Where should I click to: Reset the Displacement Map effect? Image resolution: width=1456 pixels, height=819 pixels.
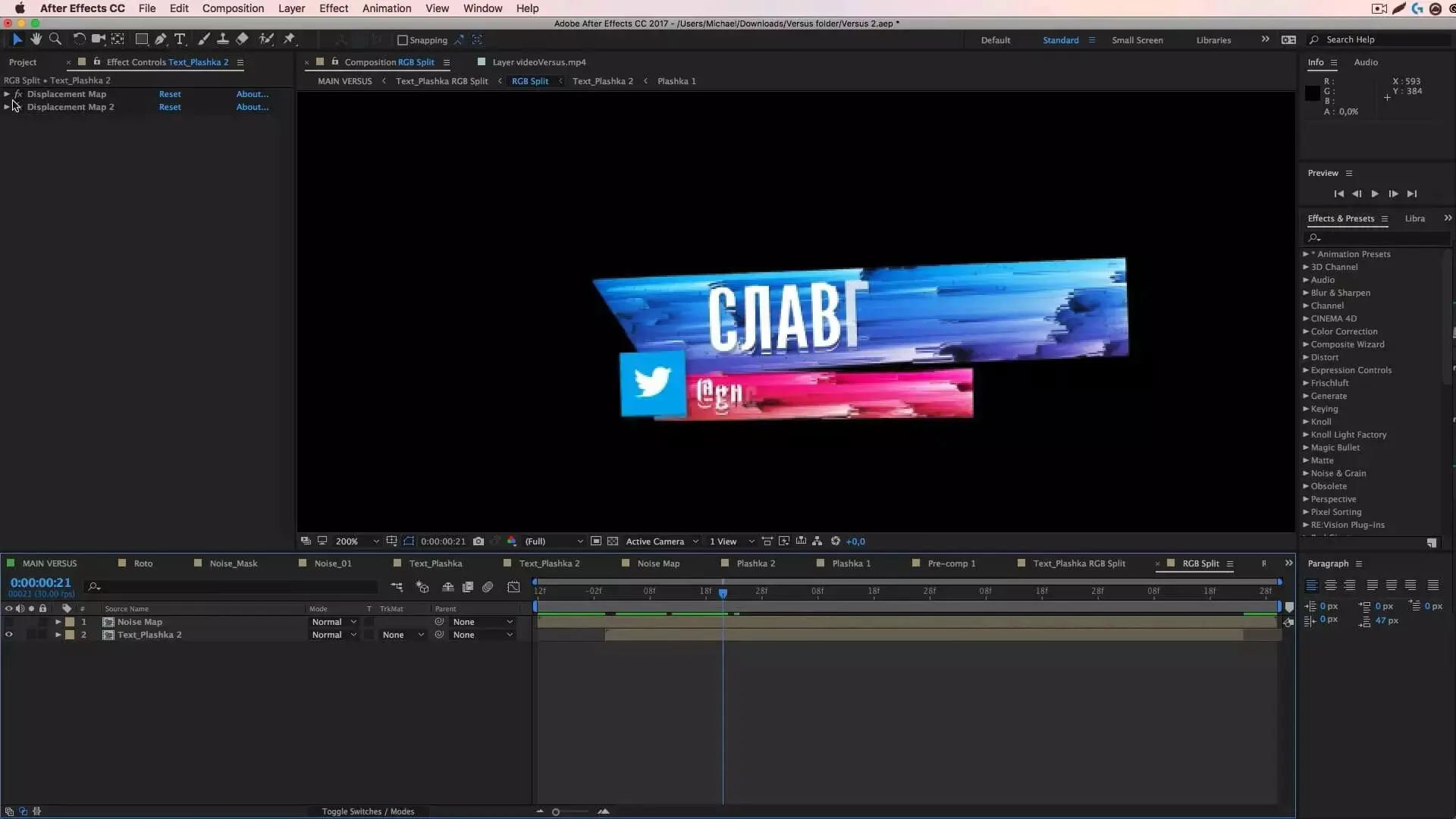pyautogui.click(x=170, y=94)
